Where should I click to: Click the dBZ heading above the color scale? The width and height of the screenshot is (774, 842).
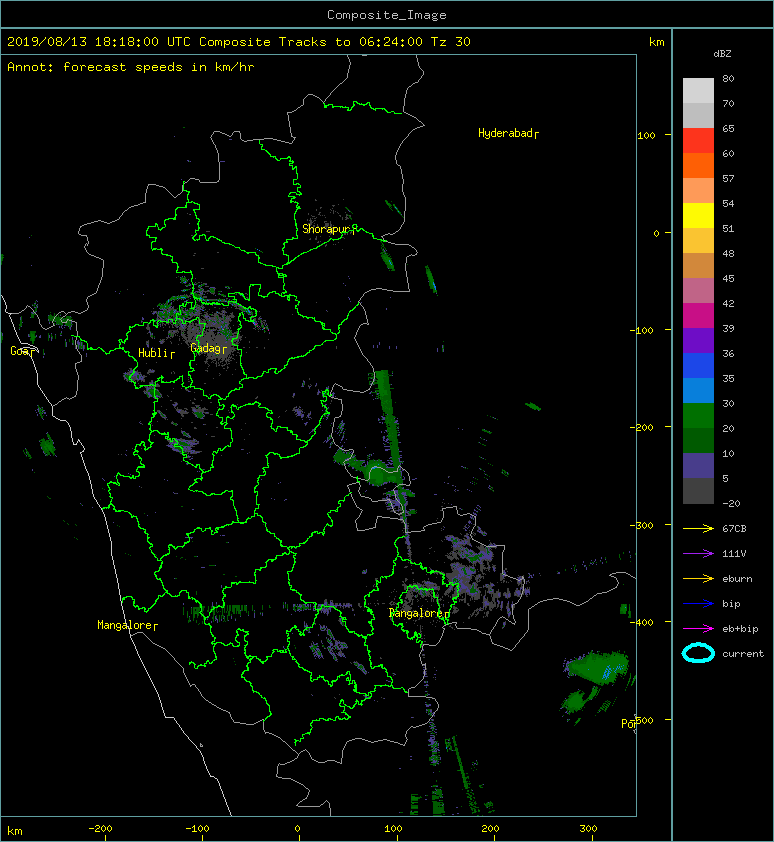tap(722, 54)
